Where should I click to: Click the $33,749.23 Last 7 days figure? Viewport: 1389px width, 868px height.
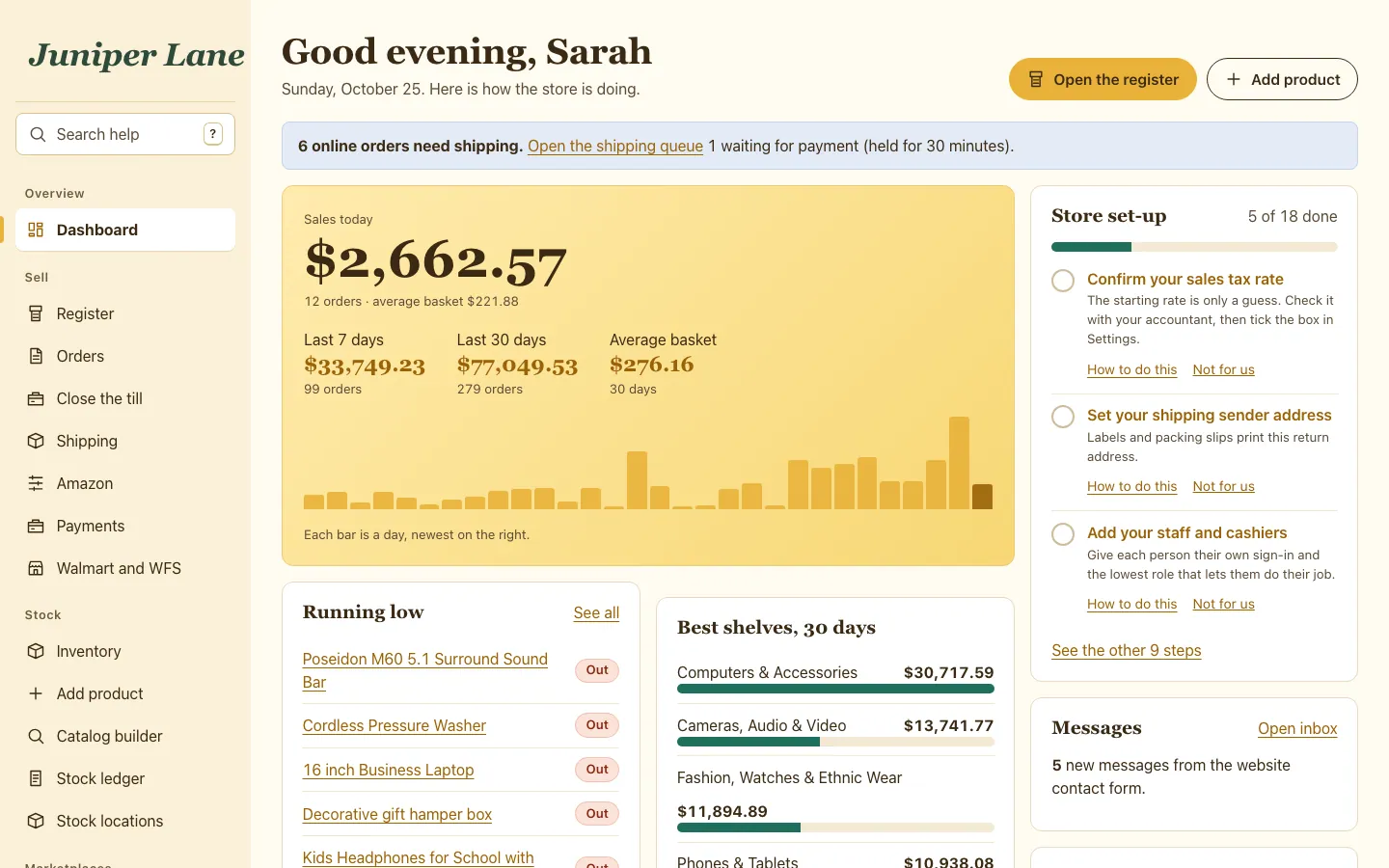coord(365,366)
